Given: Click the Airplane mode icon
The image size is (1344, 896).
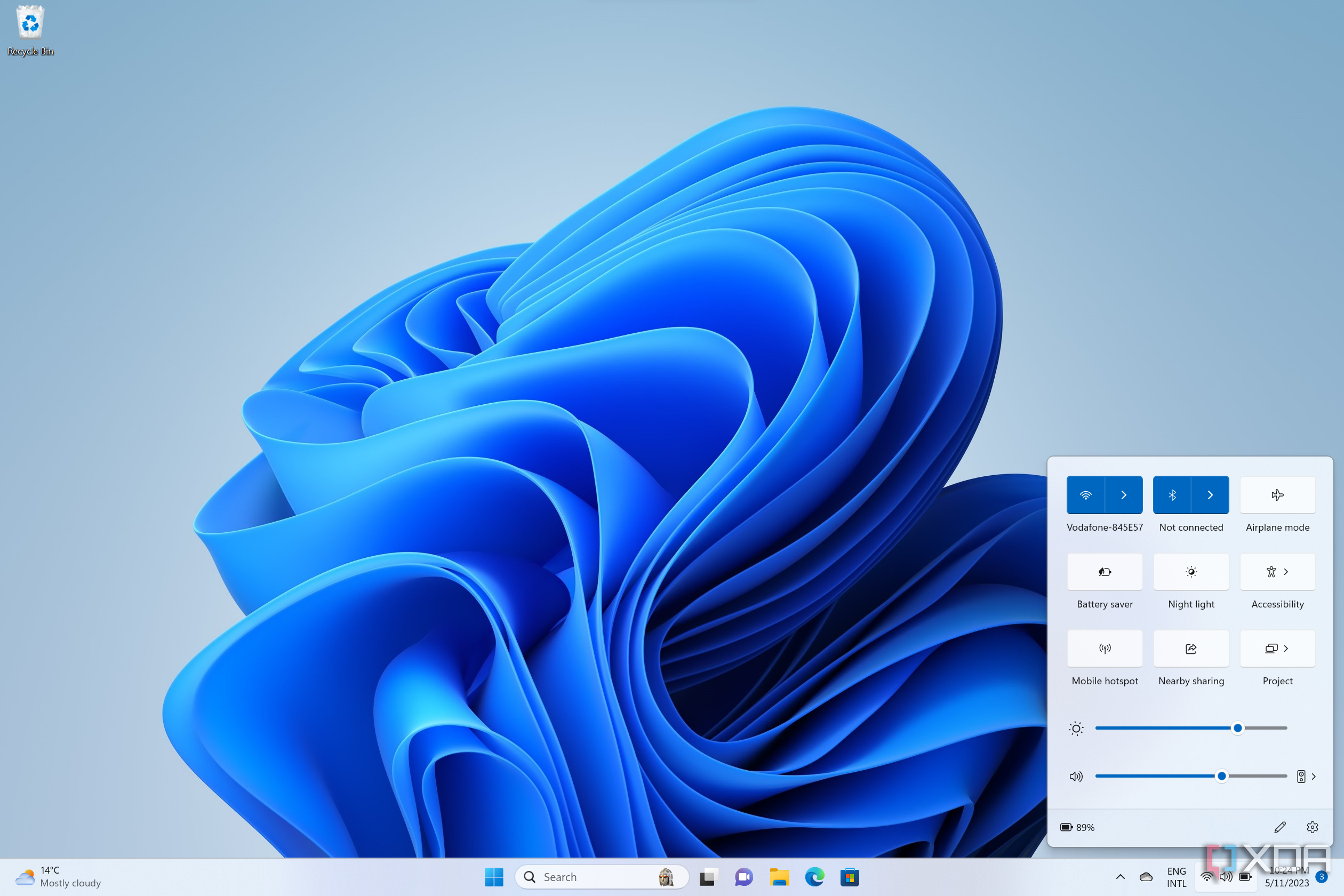Looking at the screenshot, I should 1277,494.
